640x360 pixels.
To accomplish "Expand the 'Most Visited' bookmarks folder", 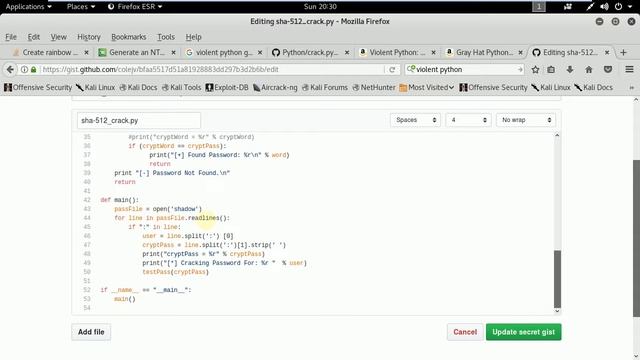I will pyautogui.click(x=427, y=87).
